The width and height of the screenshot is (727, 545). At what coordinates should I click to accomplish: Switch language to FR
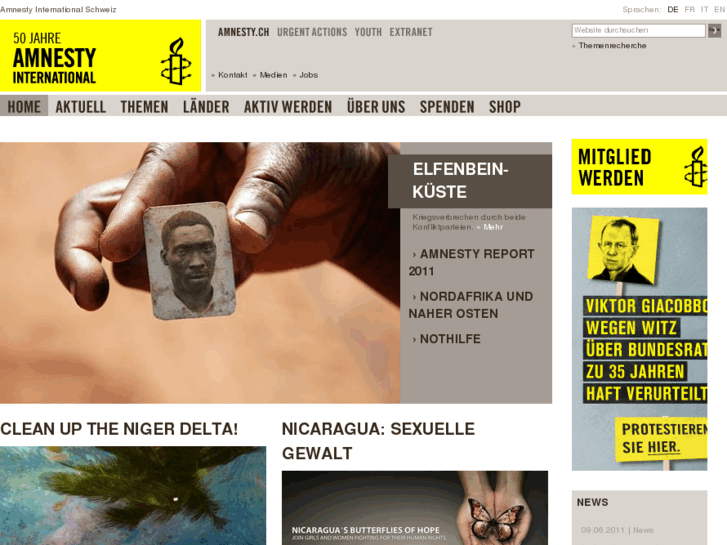click(689, 9)
